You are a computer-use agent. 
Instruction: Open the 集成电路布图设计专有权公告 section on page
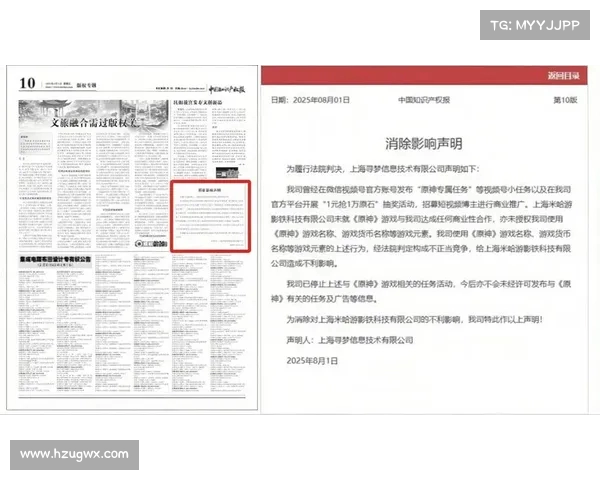[x=55, y=260]
